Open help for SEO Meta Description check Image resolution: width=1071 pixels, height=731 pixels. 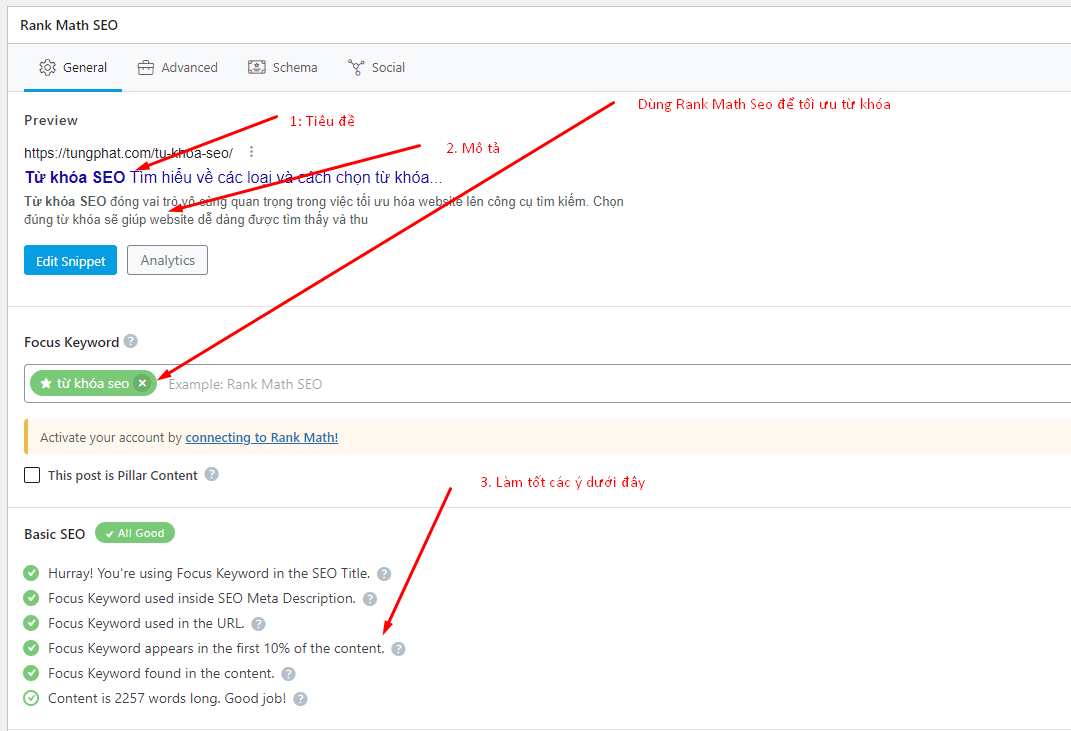click(370, 599)
